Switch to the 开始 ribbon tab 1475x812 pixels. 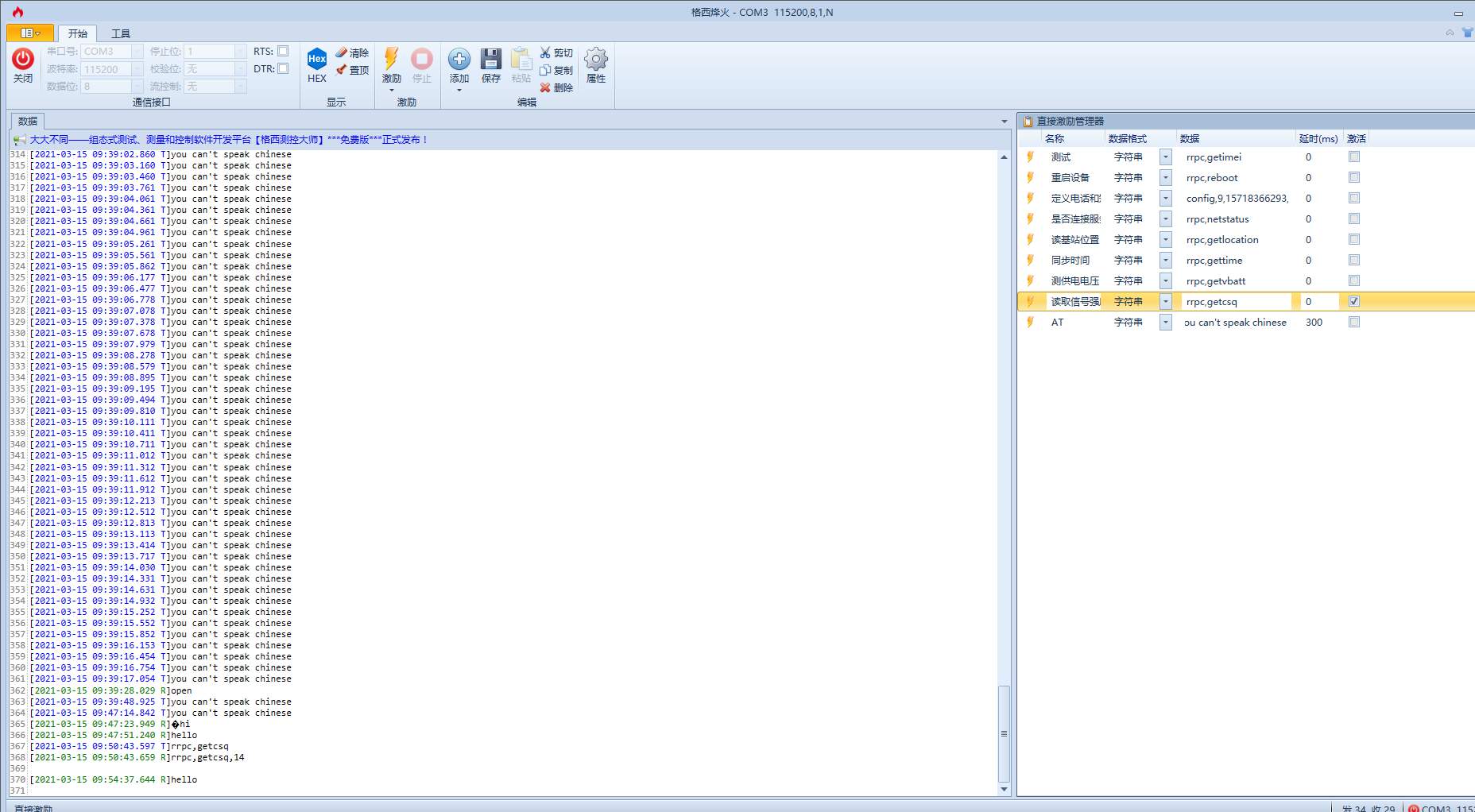point(78,33)
